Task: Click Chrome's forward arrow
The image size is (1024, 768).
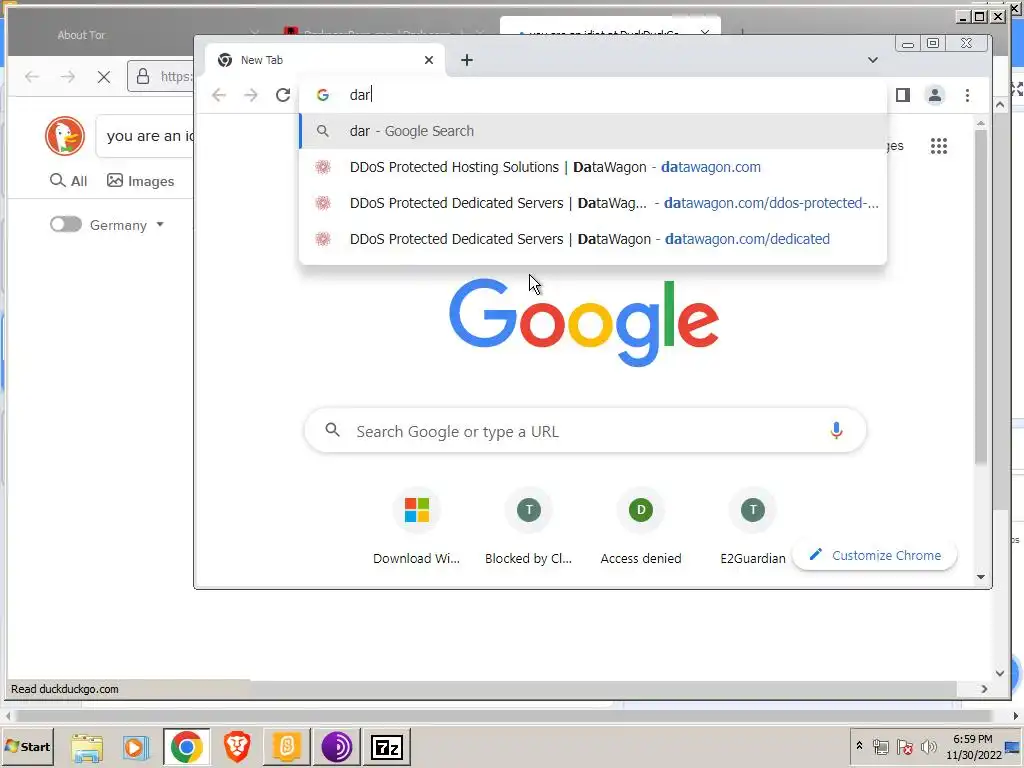Action: point(251,95)
